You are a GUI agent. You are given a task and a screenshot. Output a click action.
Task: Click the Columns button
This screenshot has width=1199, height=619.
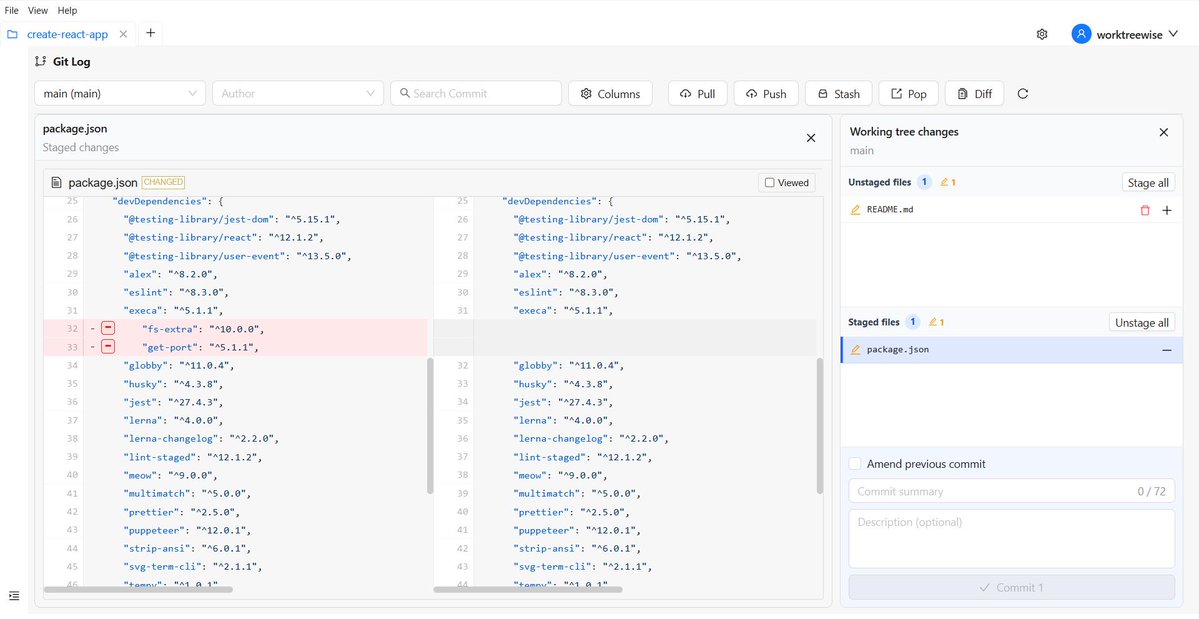(x=610, y=93)
